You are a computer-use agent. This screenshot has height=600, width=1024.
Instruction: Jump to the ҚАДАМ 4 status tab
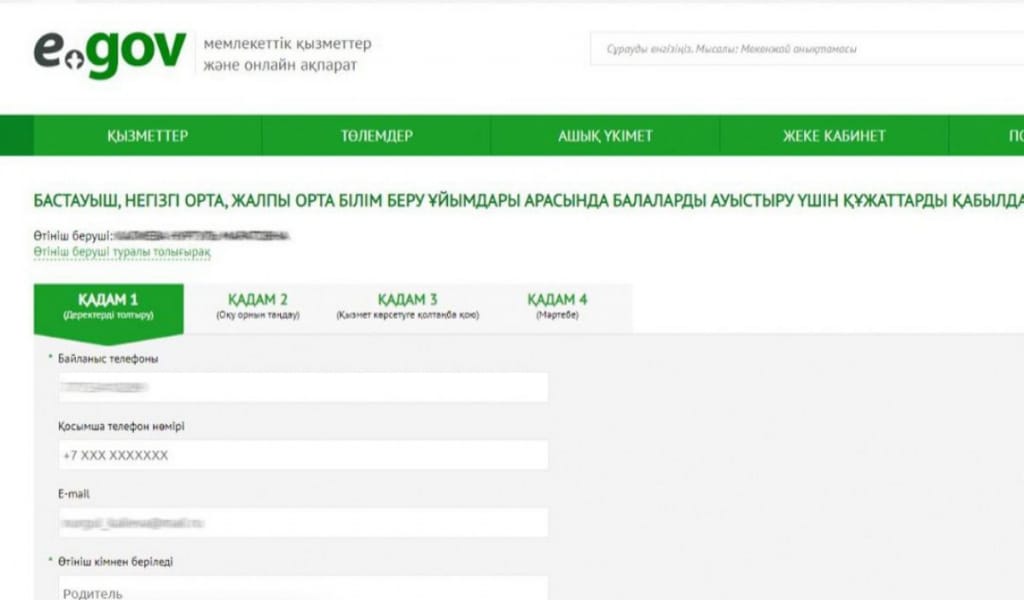[x=557, y=306]
